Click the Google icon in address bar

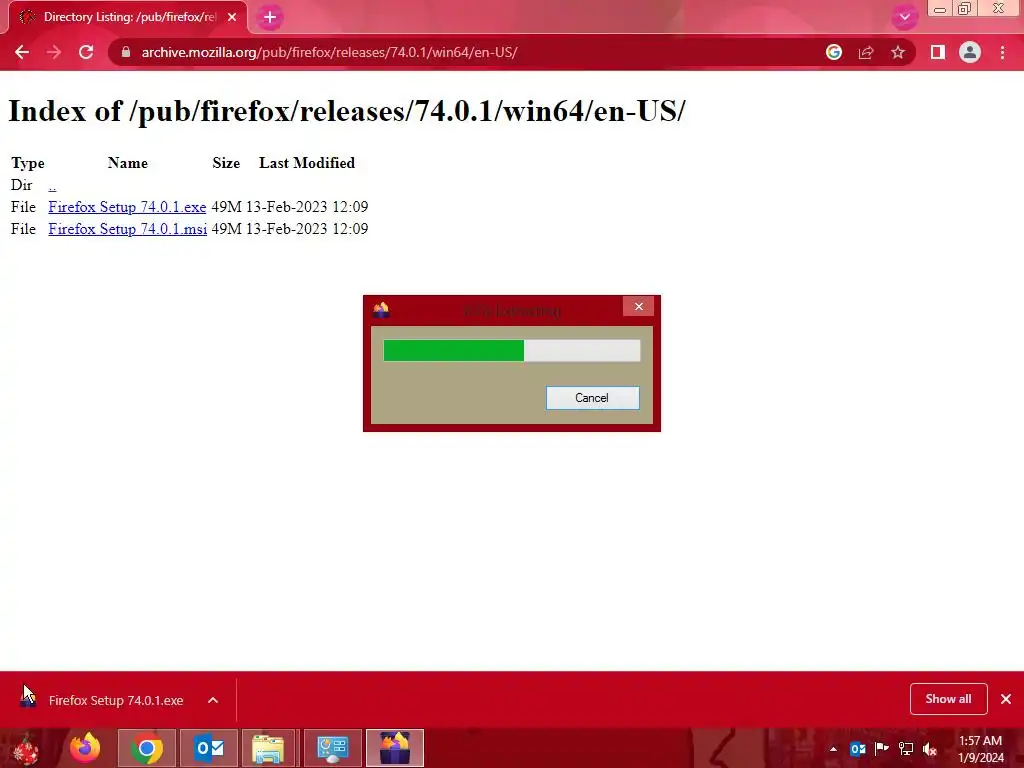click(x=834, y=52)
